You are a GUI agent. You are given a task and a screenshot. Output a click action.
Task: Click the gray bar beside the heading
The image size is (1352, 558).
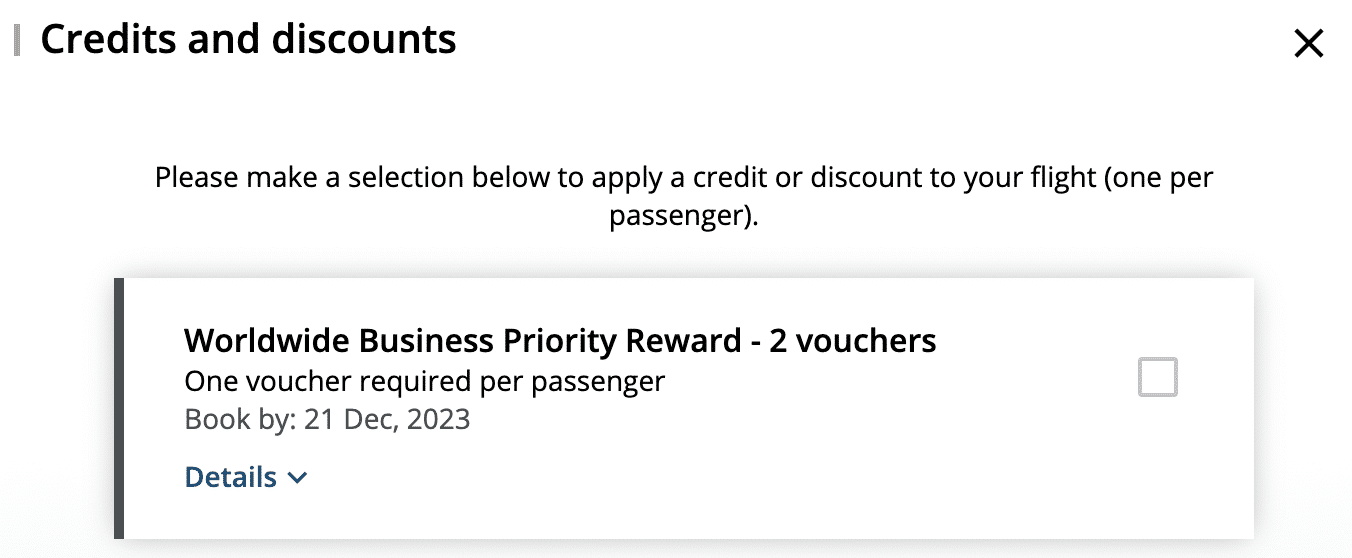(17, 41)
